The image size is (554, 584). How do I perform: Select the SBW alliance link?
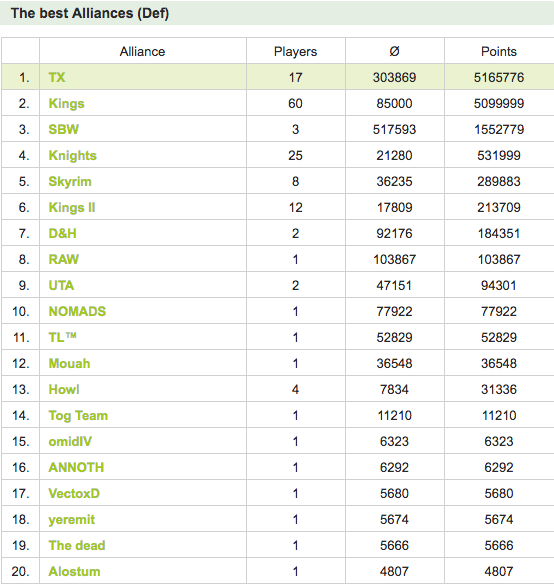[63, 129]
